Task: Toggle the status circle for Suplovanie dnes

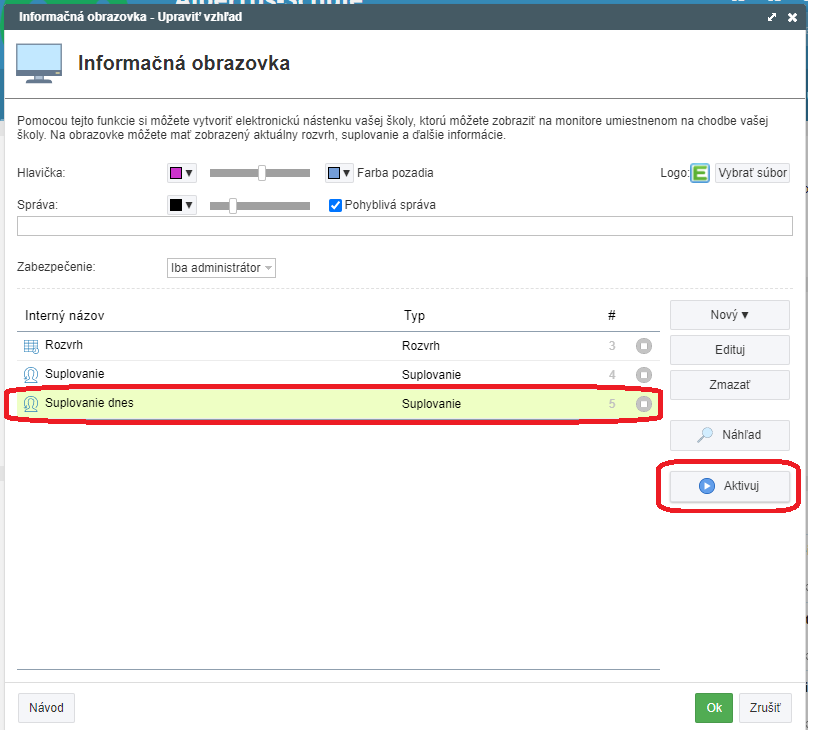Action: coord(644,404)
